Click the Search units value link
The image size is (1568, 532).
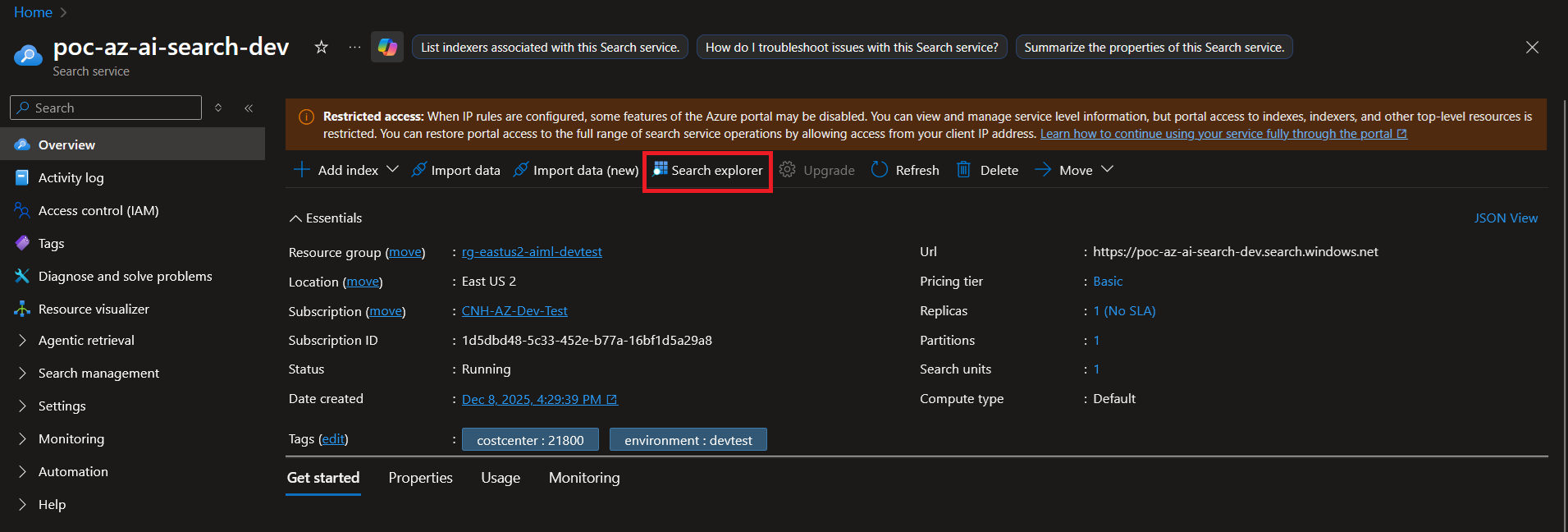pyautogui.click(x=1096, y=369)
